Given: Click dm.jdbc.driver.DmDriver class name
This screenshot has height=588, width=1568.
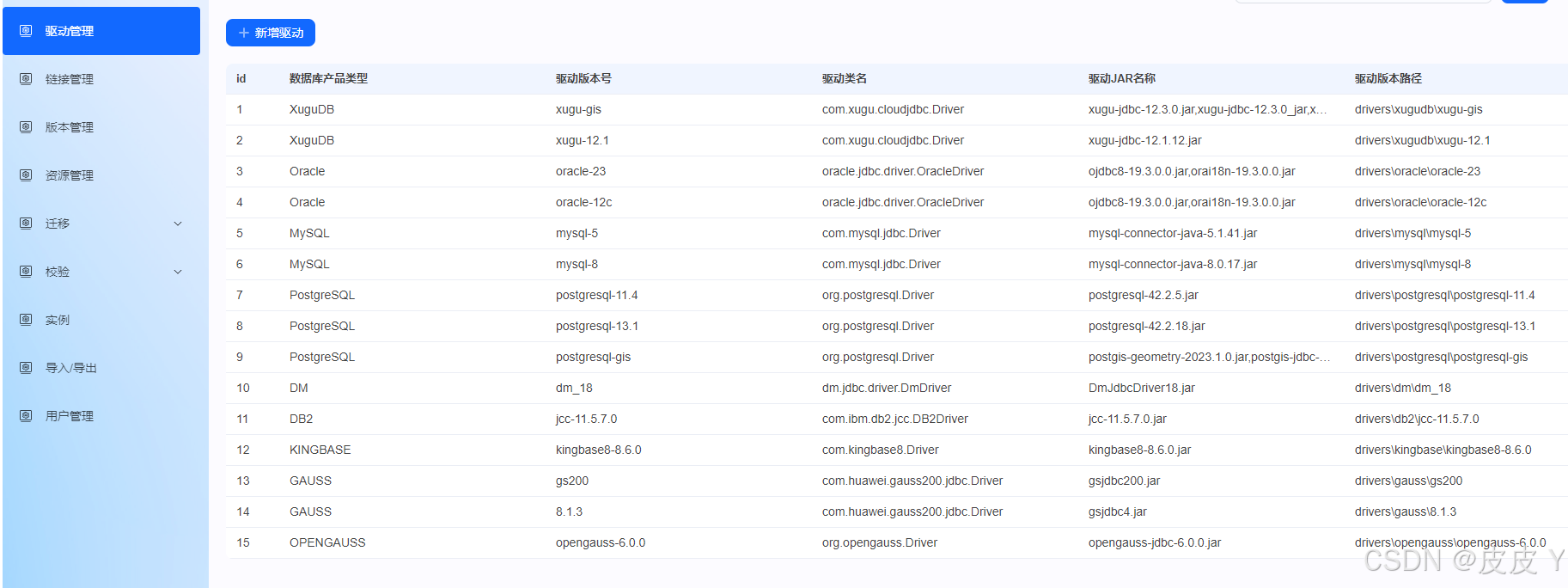Looking at the screenshot, I should coord(887,388).
